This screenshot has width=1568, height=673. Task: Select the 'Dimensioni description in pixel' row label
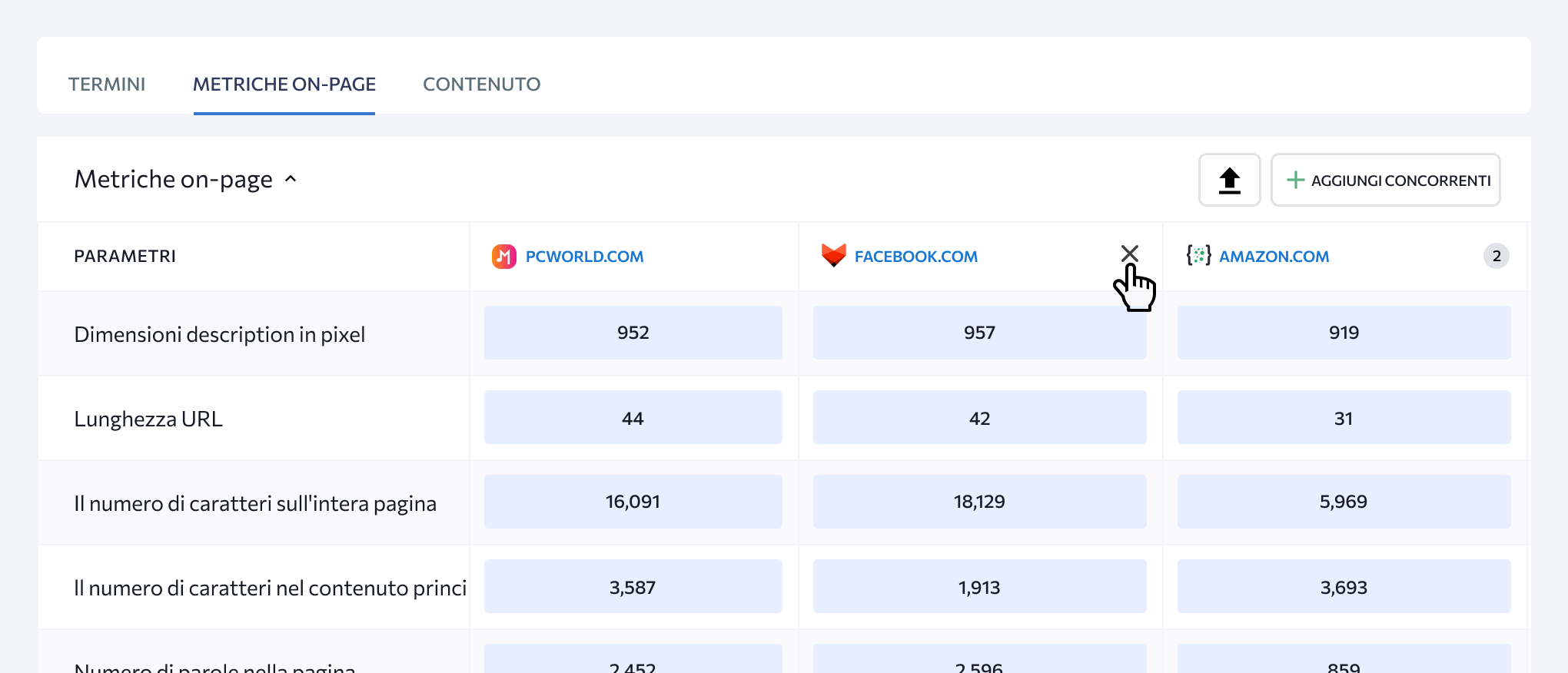(x=220, y=334)
